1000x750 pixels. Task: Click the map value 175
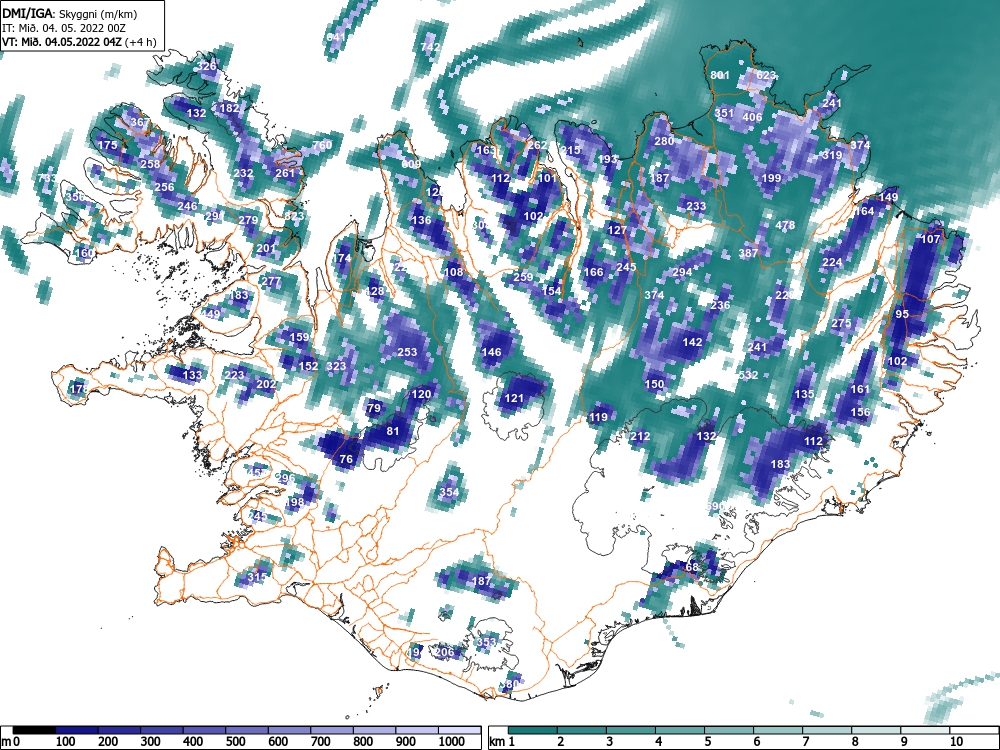pos(107,145)
